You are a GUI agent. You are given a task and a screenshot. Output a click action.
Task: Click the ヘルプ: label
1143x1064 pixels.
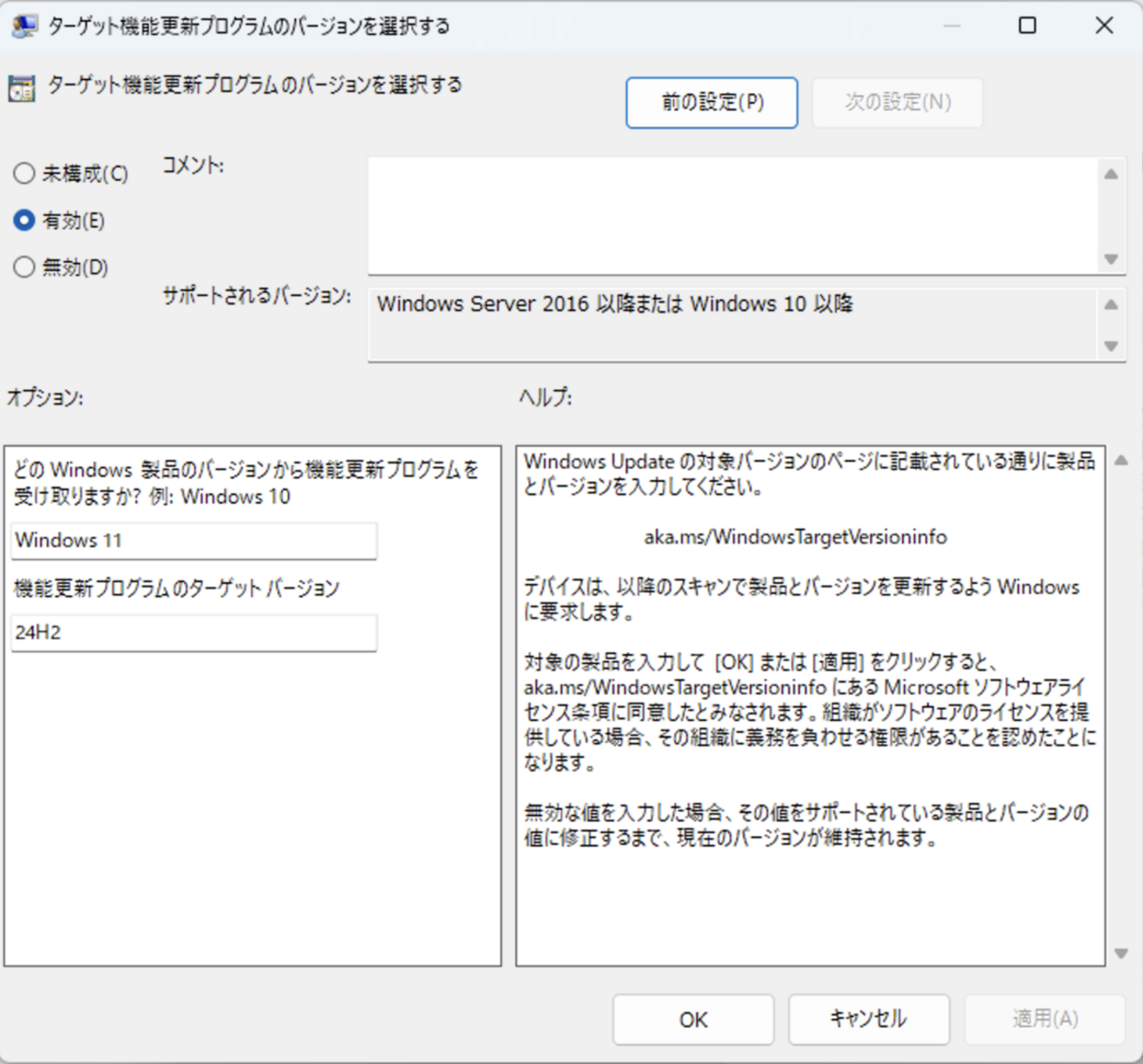click(x=545, y=398)
